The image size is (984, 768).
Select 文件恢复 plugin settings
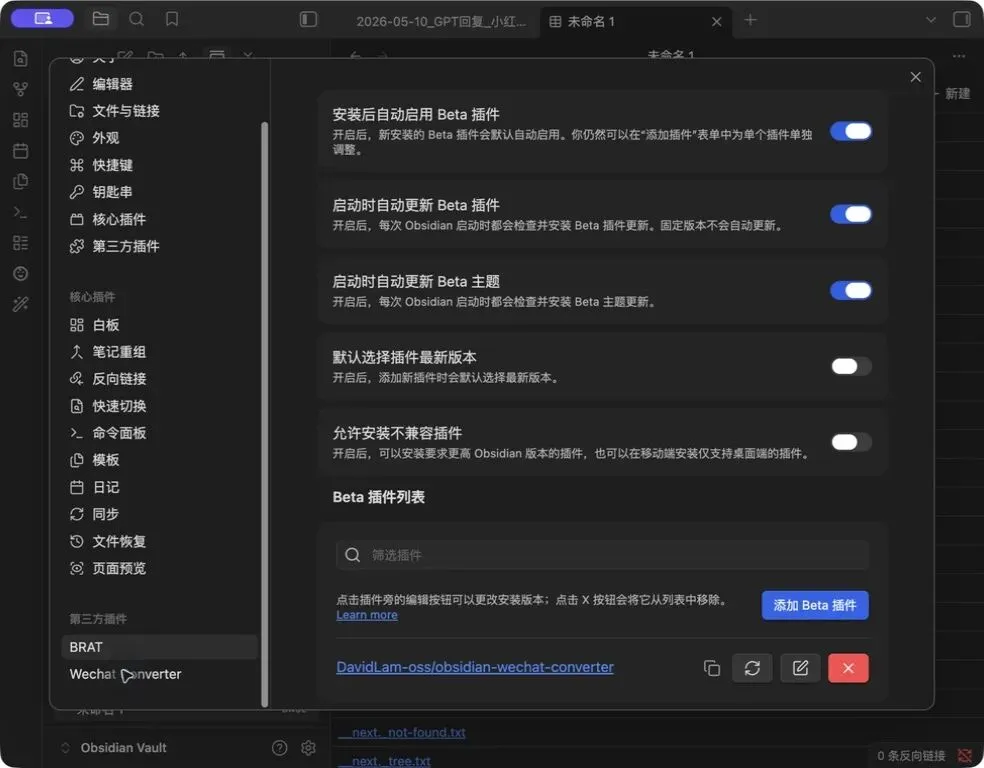click(107, 541)
